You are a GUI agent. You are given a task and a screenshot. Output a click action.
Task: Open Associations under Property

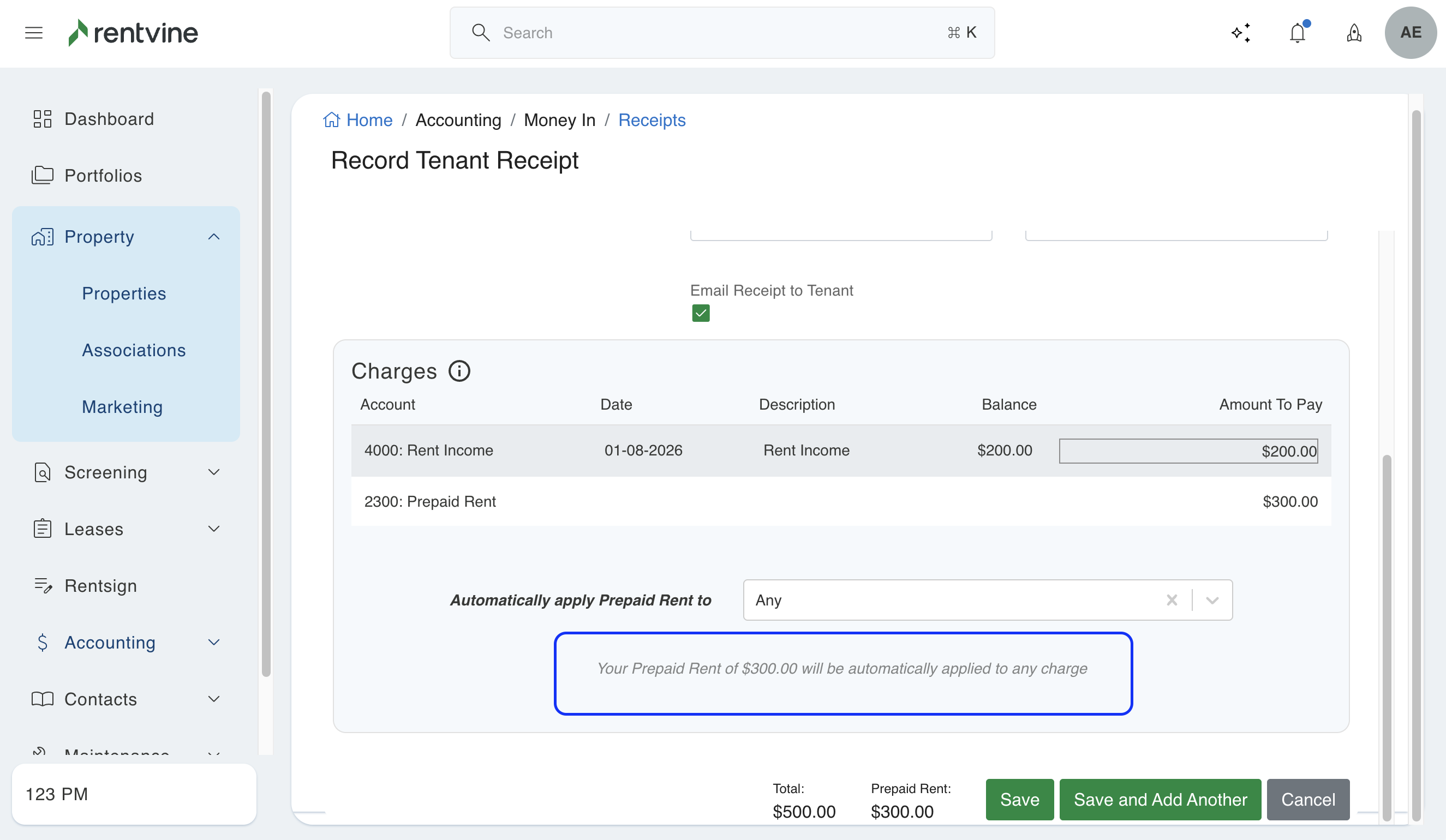click(134, 350)
